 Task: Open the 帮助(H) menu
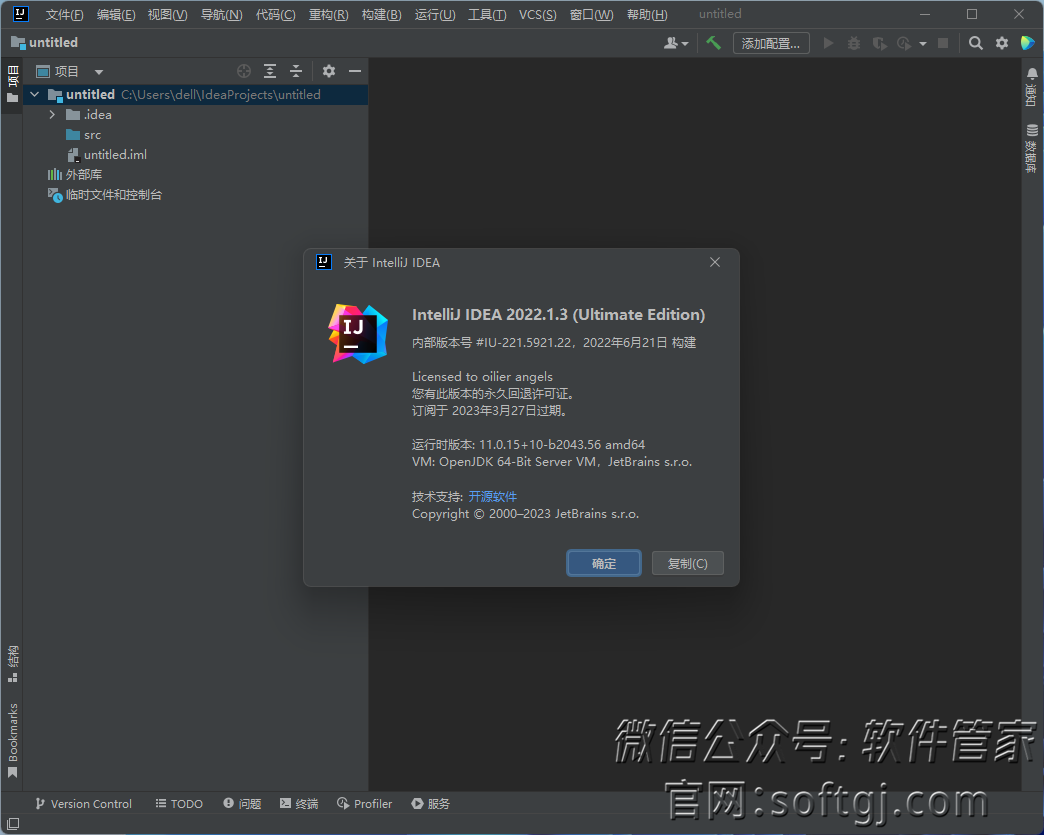tap(647, 15)
